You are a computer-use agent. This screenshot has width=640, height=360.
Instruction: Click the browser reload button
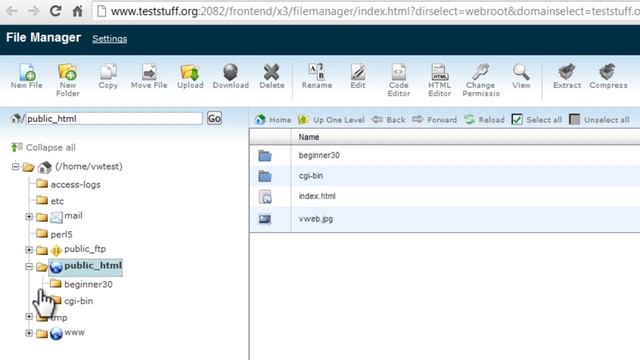[x=55, y=11]
